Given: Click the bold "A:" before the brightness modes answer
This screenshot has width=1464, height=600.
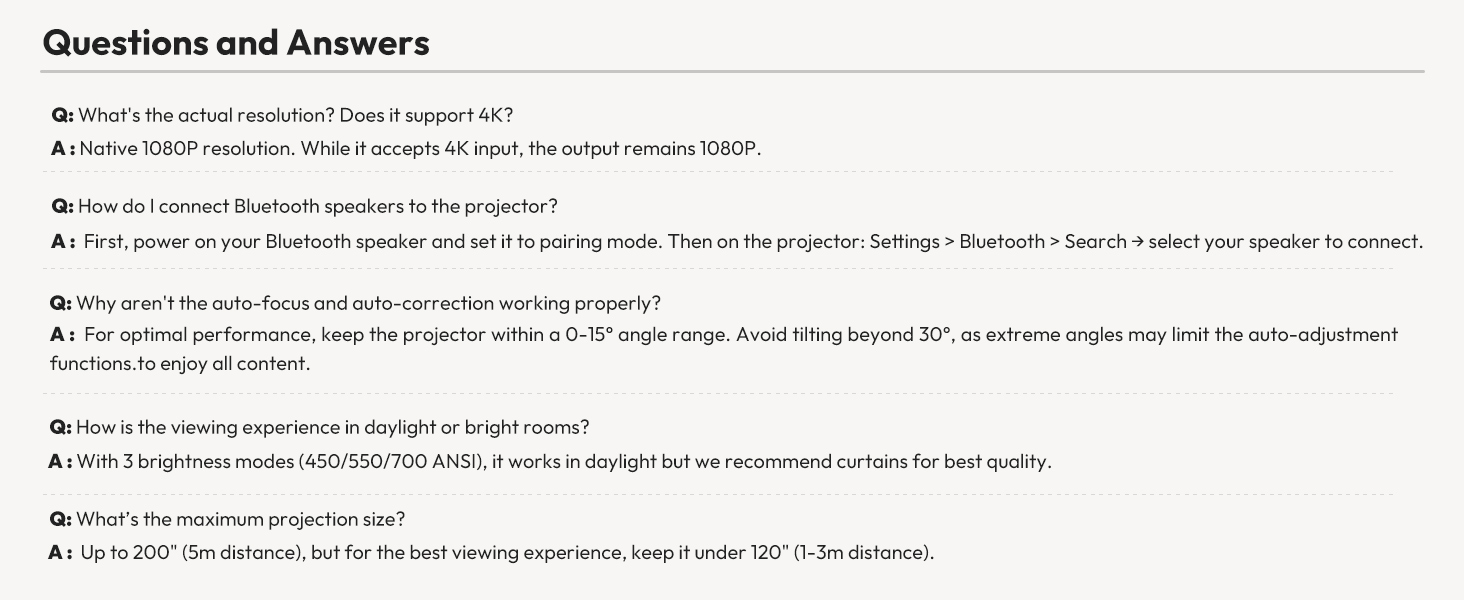Looking at the screenshot, I should pos(60,461).
